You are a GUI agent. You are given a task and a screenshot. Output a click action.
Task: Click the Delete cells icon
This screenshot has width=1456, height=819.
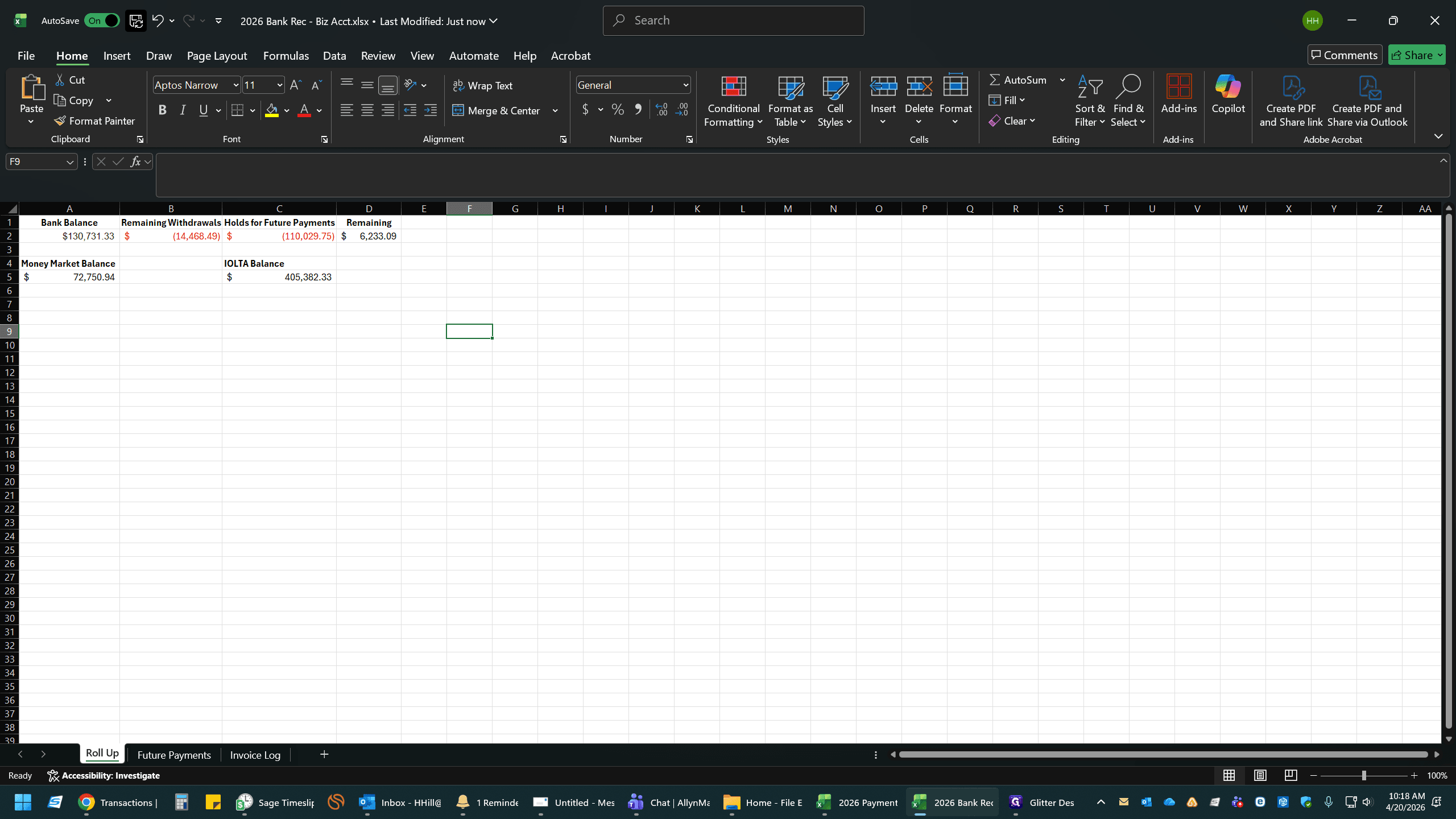[919, 86]
